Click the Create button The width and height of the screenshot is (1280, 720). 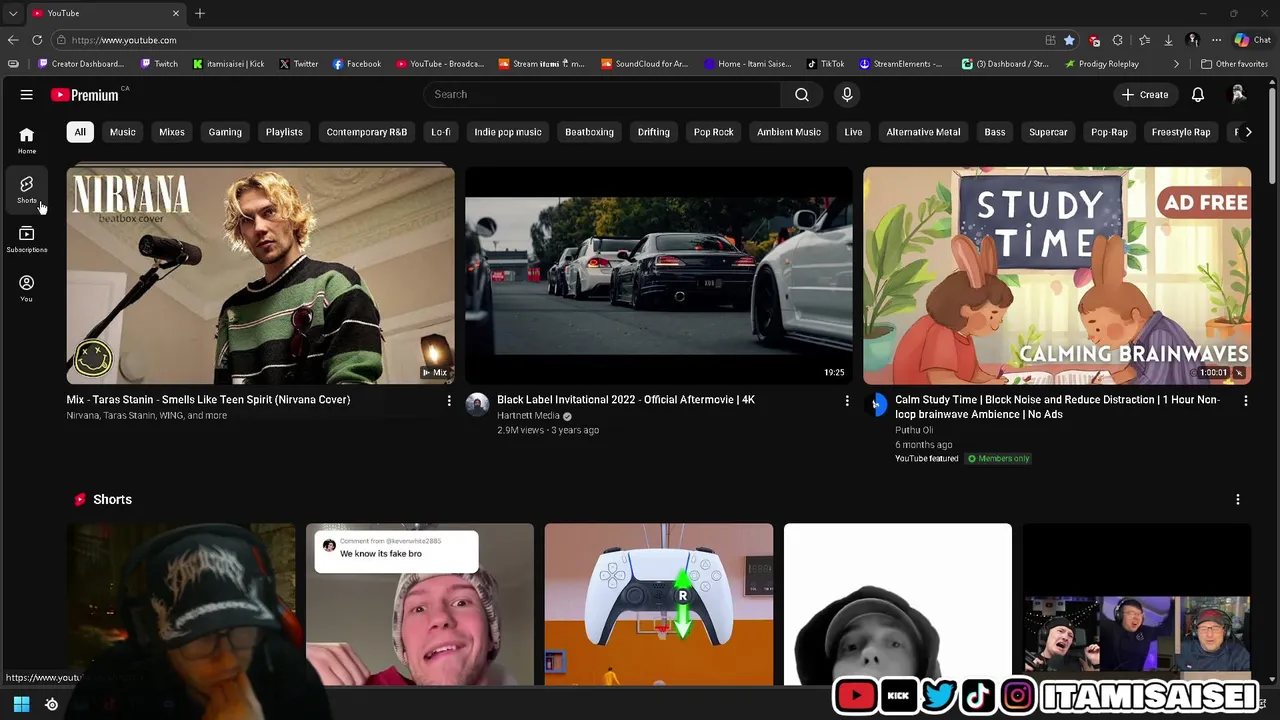[1145, 94]
